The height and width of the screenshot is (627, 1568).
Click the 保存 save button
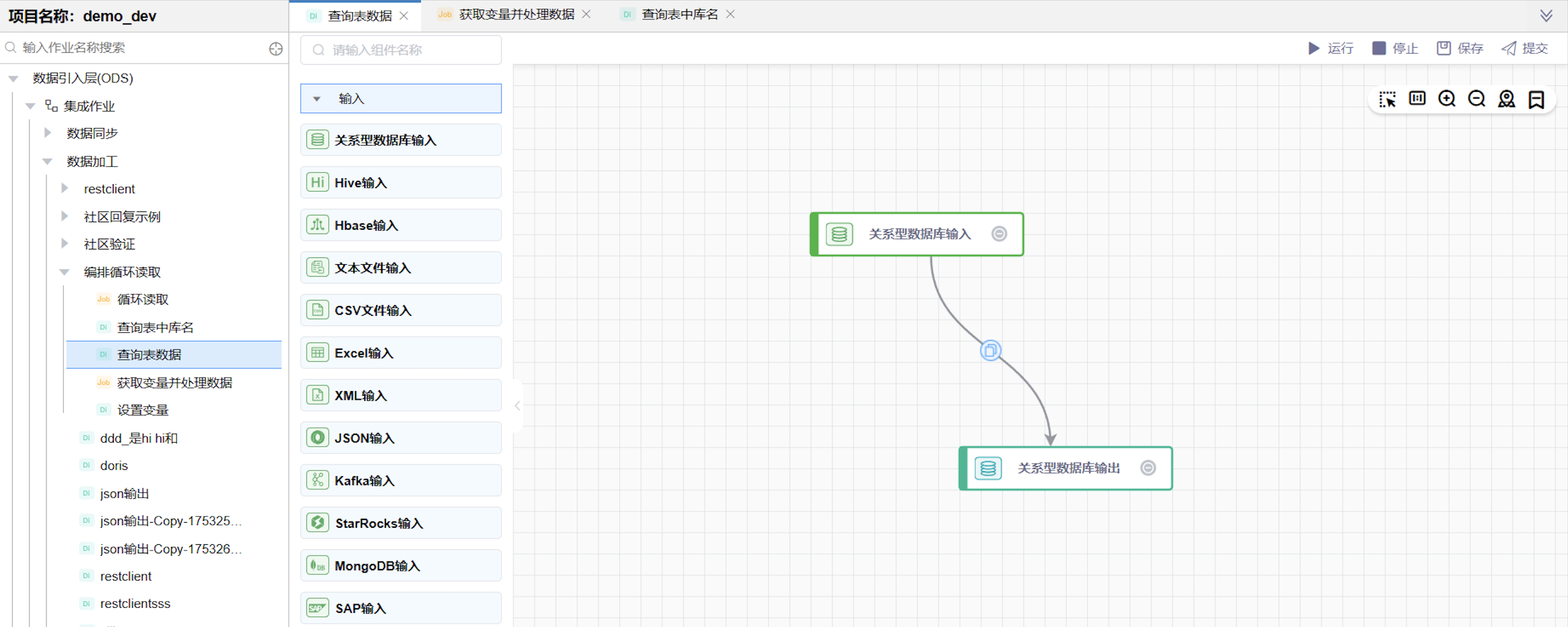(x=1460, y=48)
